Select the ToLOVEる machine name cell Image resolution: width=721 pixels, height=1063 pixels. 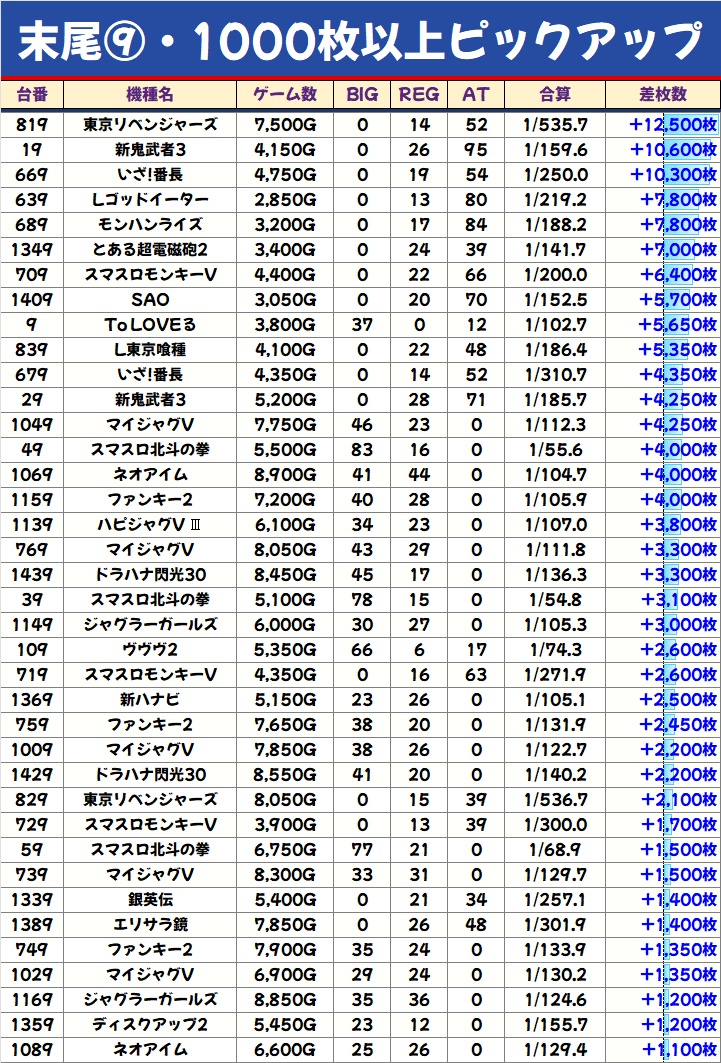tap(150, 325)
